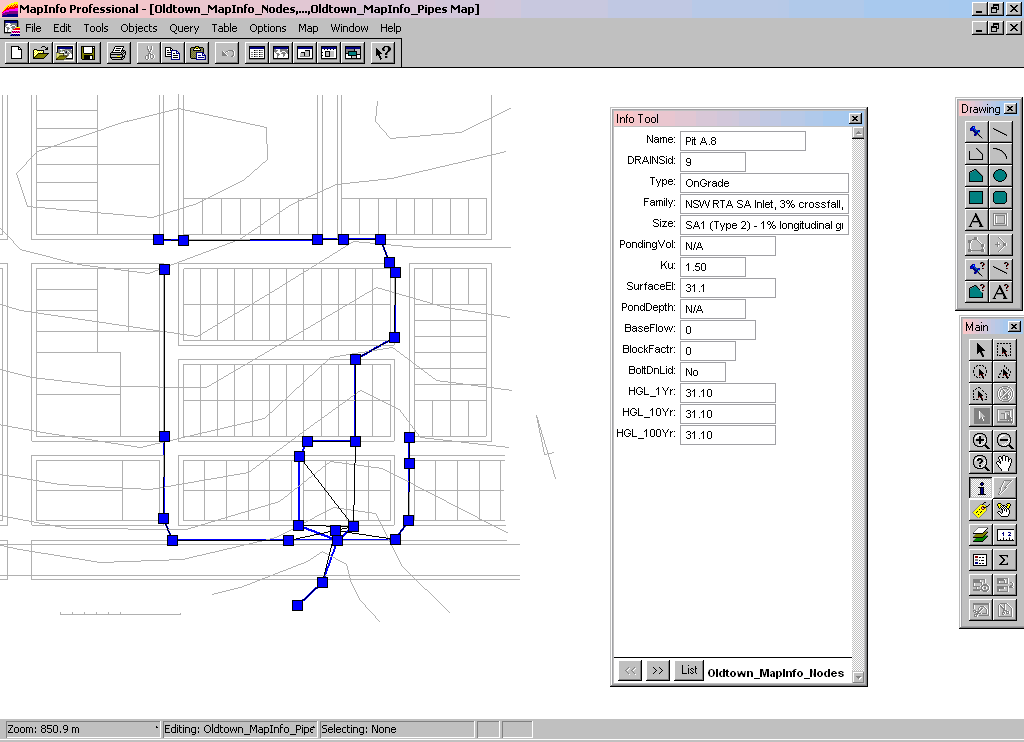
Task: Open the Editing layer status bar dropdown
Action: pos(240,729)
